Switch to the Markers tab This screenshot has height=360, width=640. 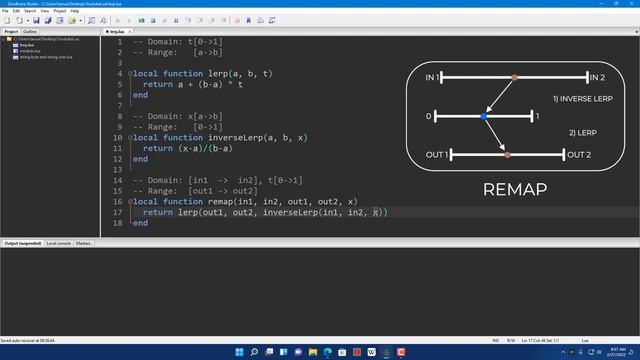point(83,243)
